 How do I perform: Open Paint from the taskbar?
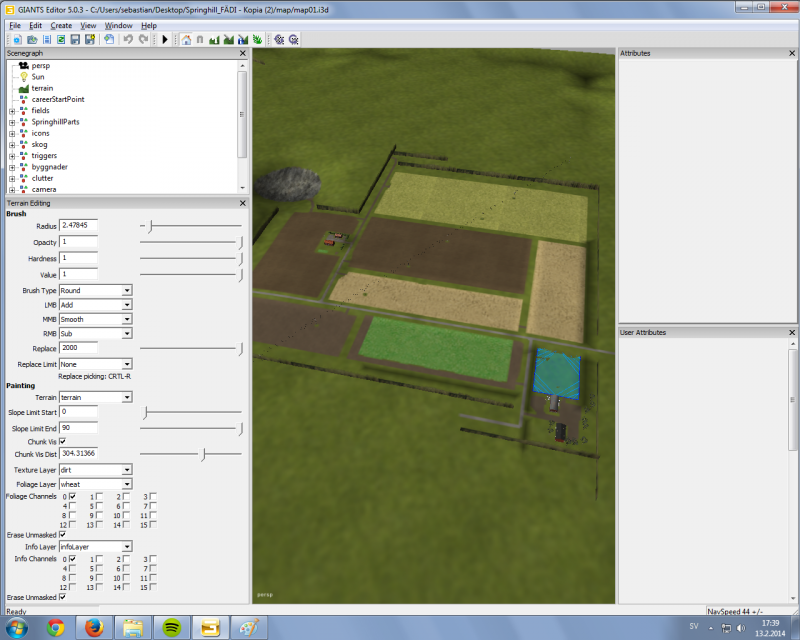[x=249, y=627]
